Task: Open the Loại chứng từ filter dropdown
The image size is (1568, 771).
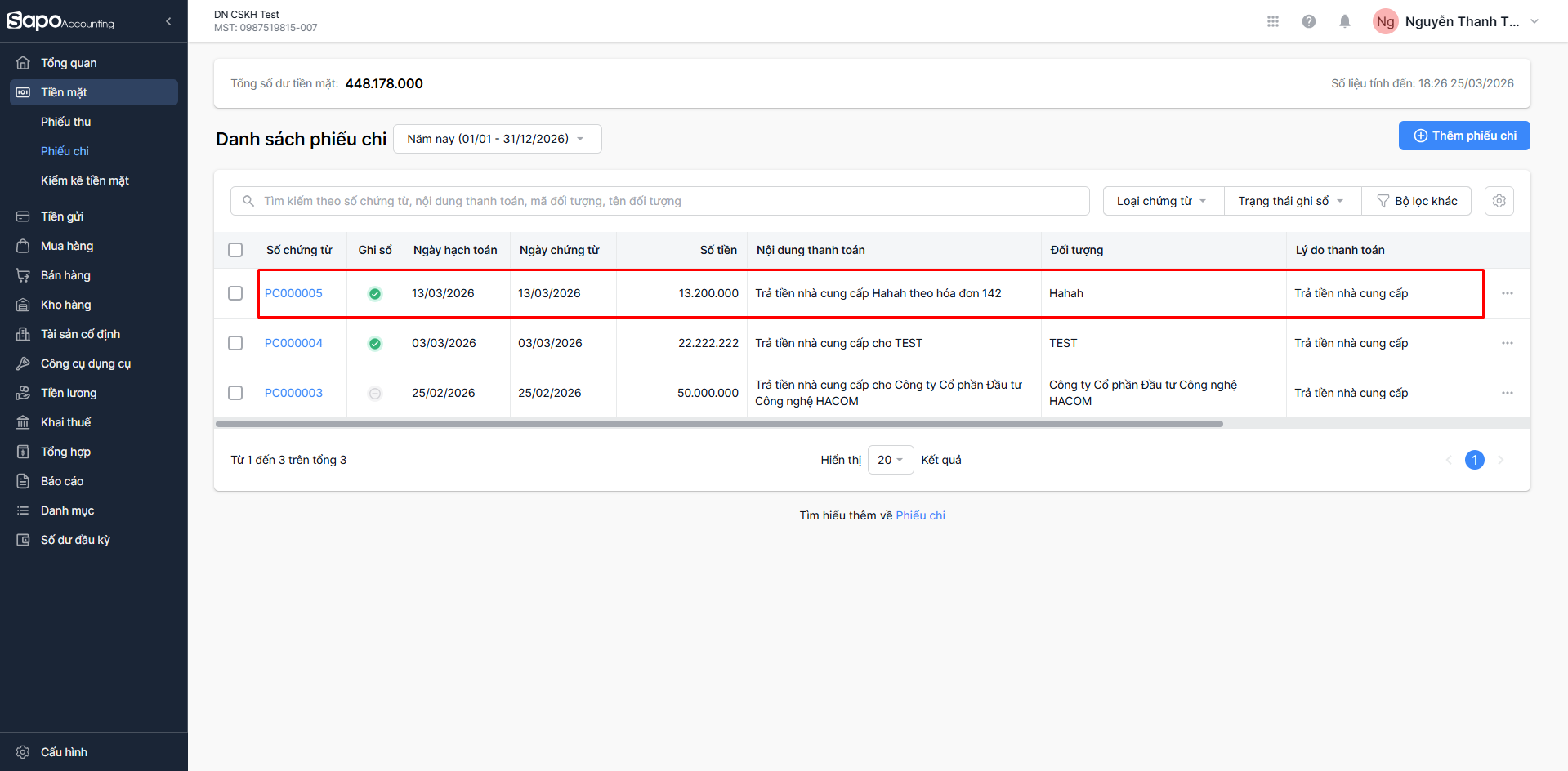Action: pos(1162,201)
